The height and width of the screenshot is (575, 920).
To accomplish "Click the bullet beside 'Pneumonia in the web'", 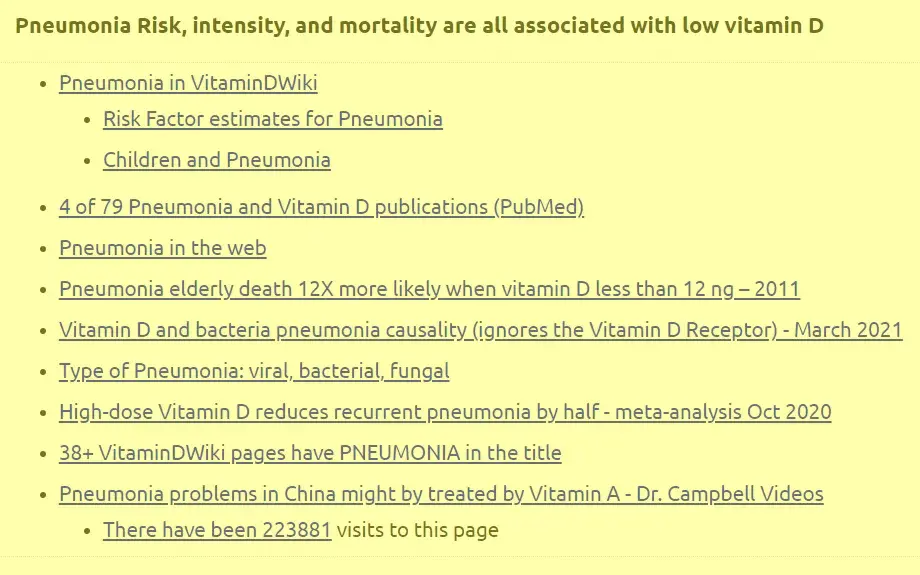I will click(43, 249).
